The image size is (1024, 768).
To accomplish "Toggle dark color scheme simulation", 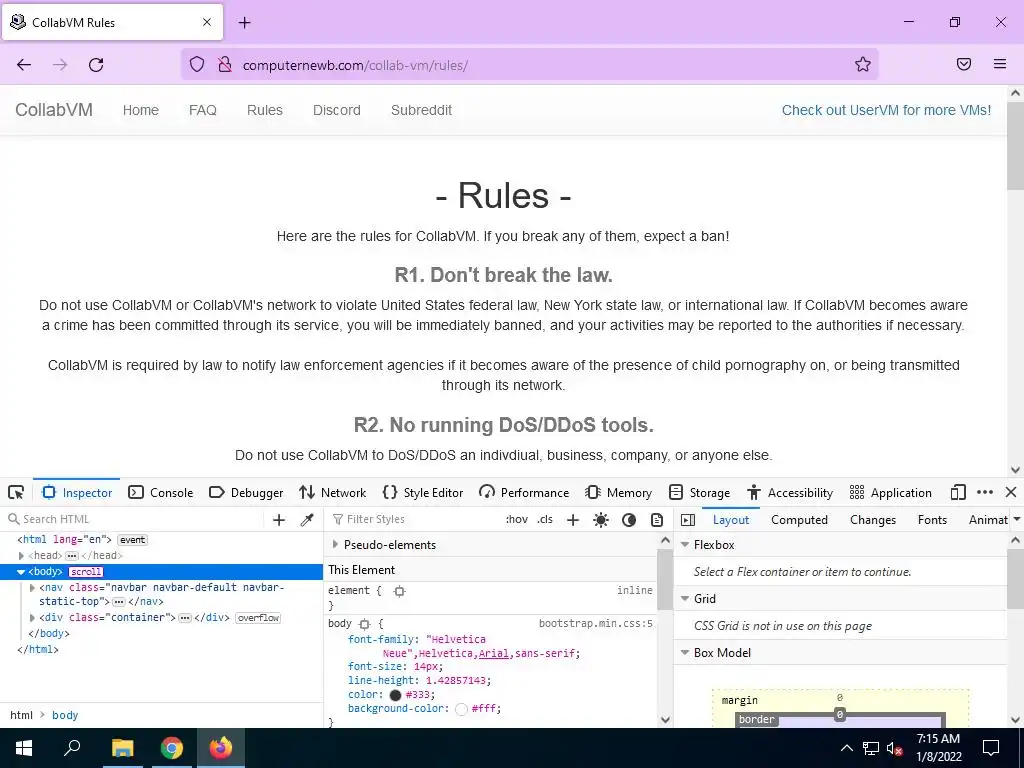I will click(629, 520).
